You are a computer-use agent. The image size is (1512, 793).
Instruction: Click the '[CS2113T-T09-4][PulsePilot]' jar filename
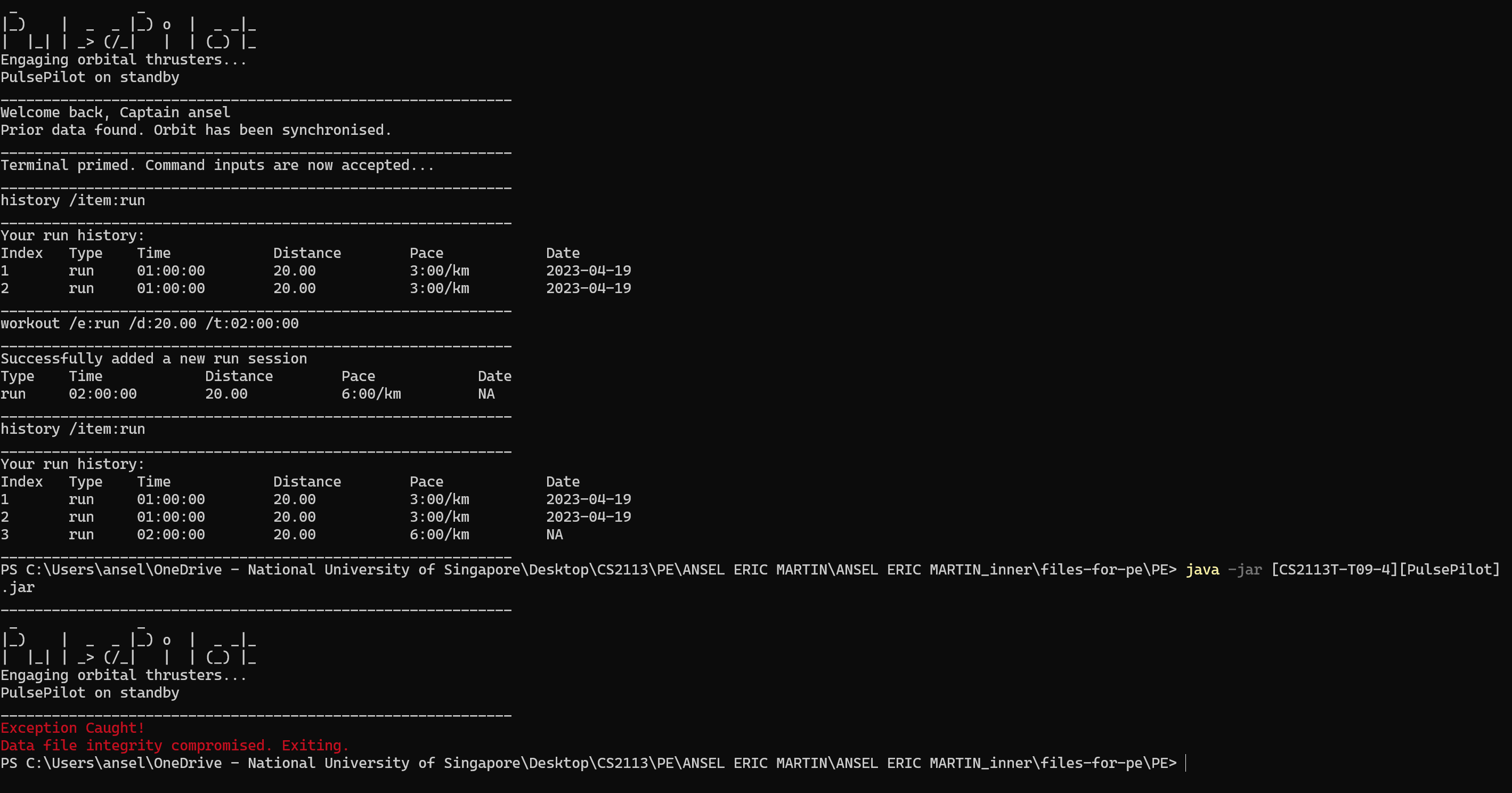(1385, 569)
